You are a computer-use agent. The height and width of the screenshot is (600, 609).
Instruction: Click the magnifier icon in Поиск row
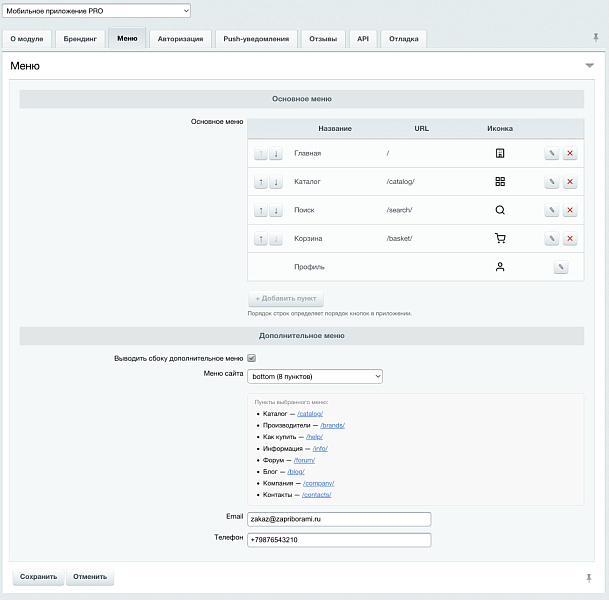[x=500, y=210]
